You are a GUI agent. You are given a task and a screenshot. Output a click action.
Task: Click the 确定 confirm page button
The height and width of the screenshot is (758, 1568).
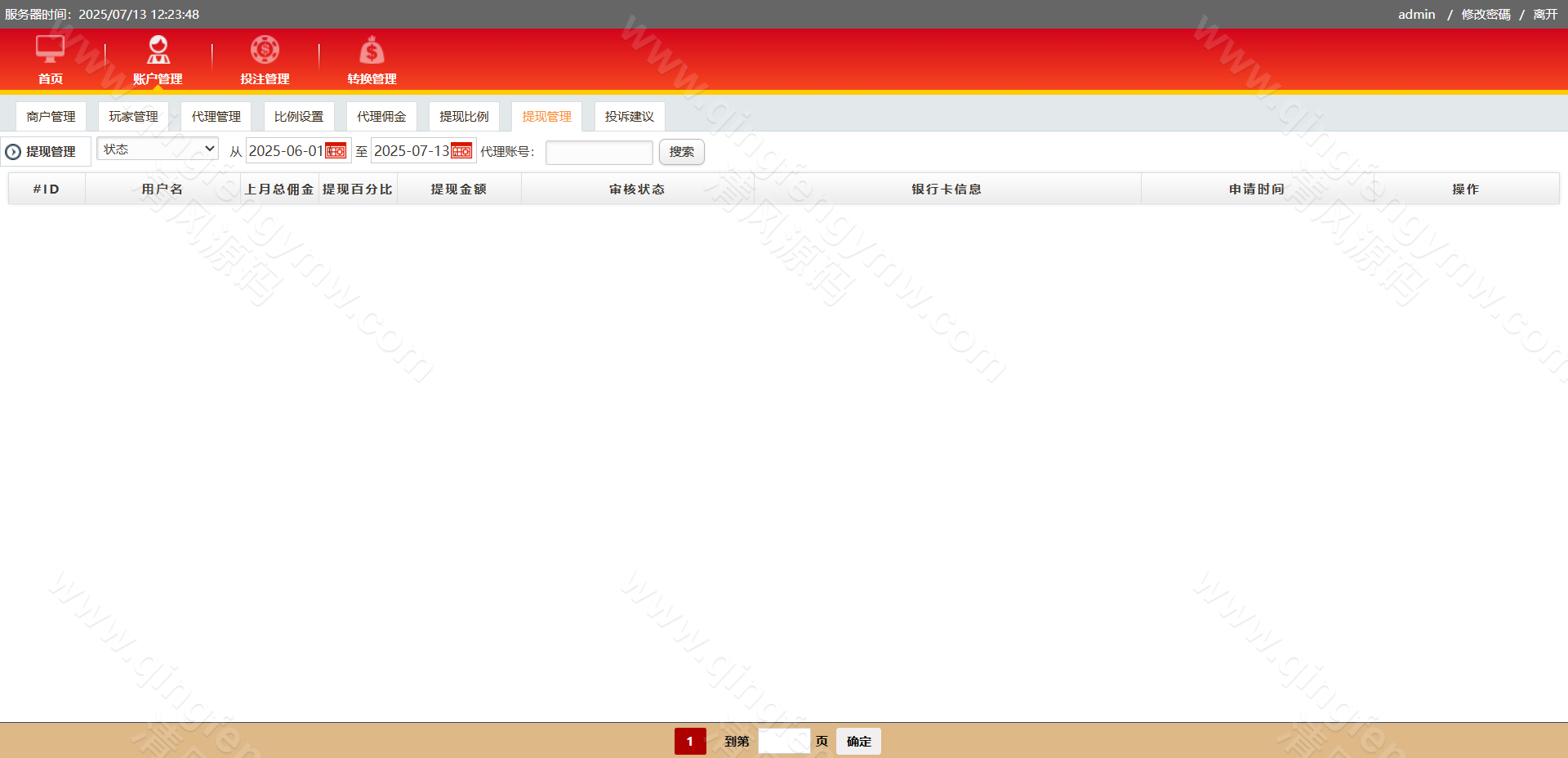click(858, 742)
